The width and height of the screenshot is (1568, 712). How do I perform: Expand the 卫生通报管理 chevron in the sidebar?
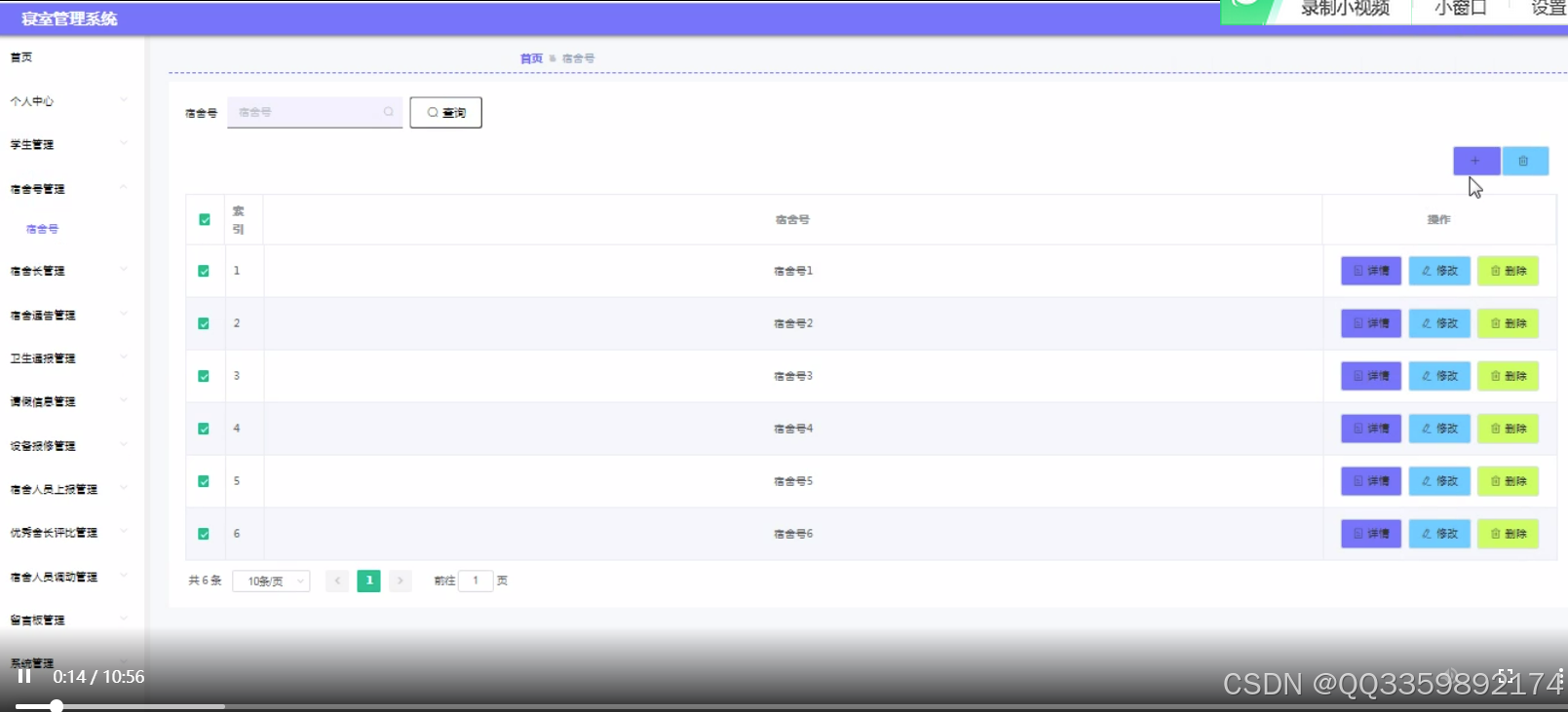click(x=124, y=357)
